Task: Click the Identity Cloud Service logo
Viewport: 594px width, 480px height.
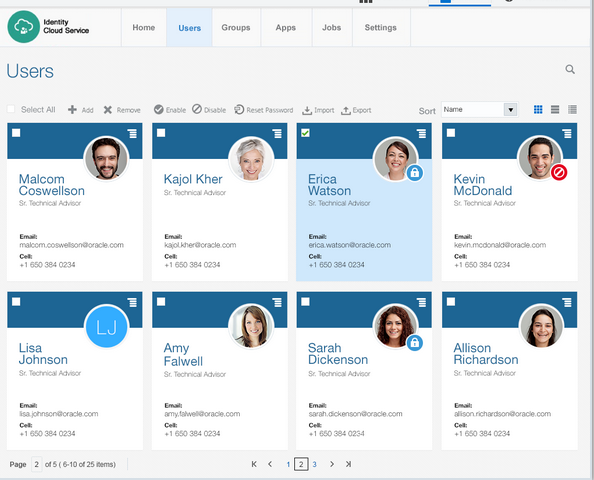Action: pyautogui.click(x=23, y=27)
